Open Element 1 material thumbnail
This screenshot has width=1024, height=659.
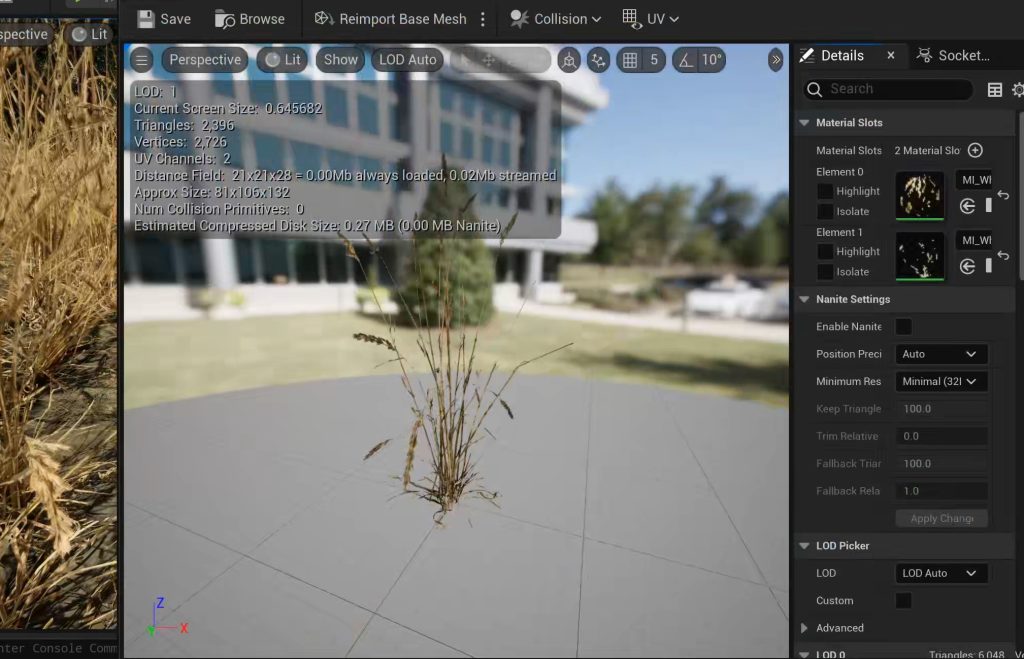pos(920,255)
